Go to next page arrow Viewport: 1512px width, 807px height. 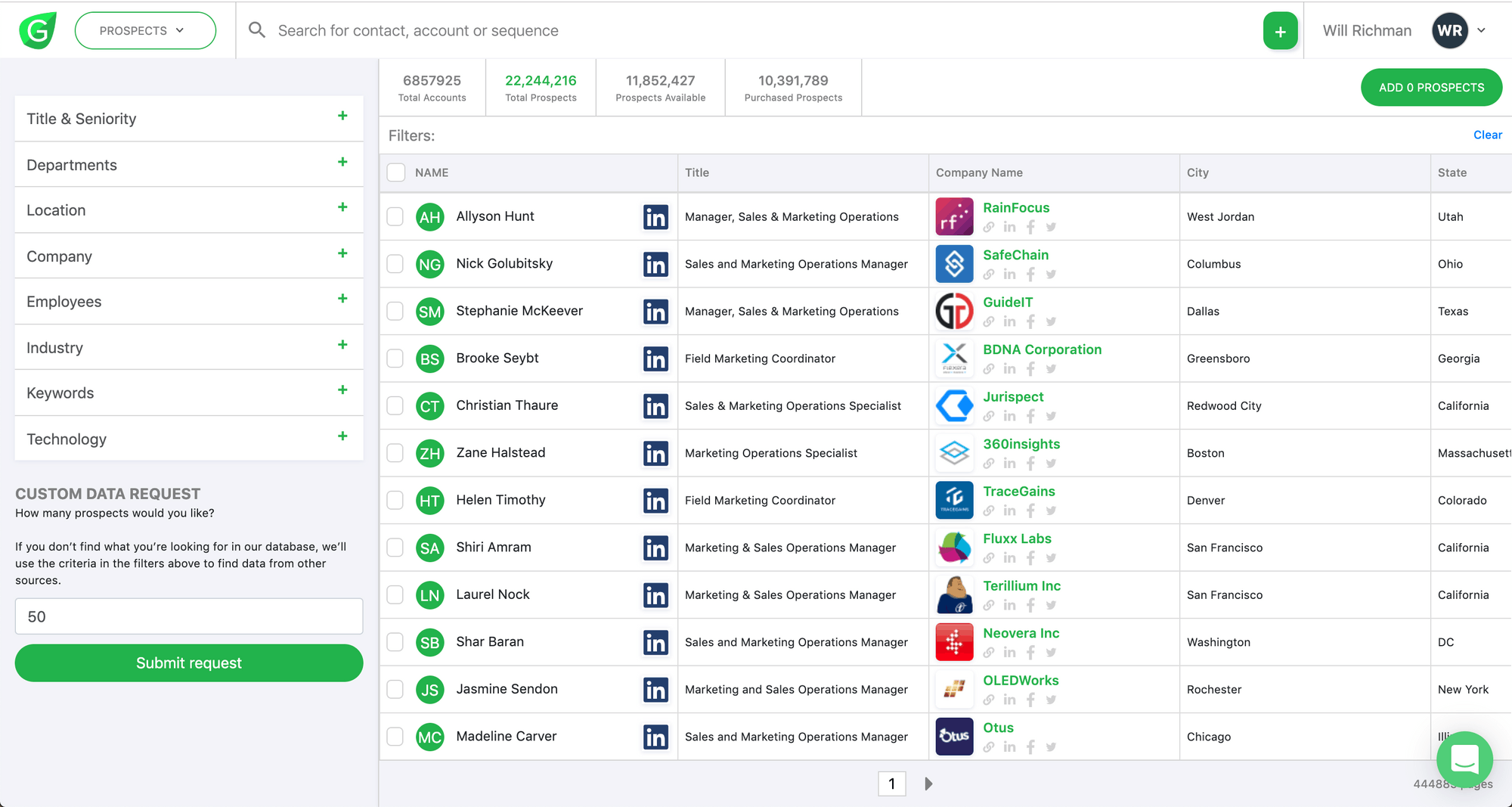(928, 784)
